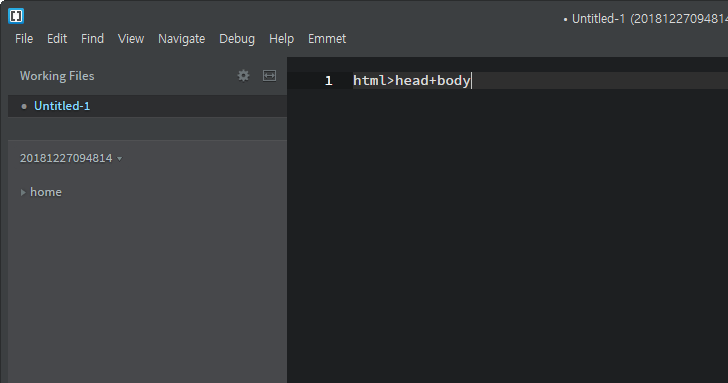Open the Debug menu
Viewport: 728px width, 383px height.
237,39
